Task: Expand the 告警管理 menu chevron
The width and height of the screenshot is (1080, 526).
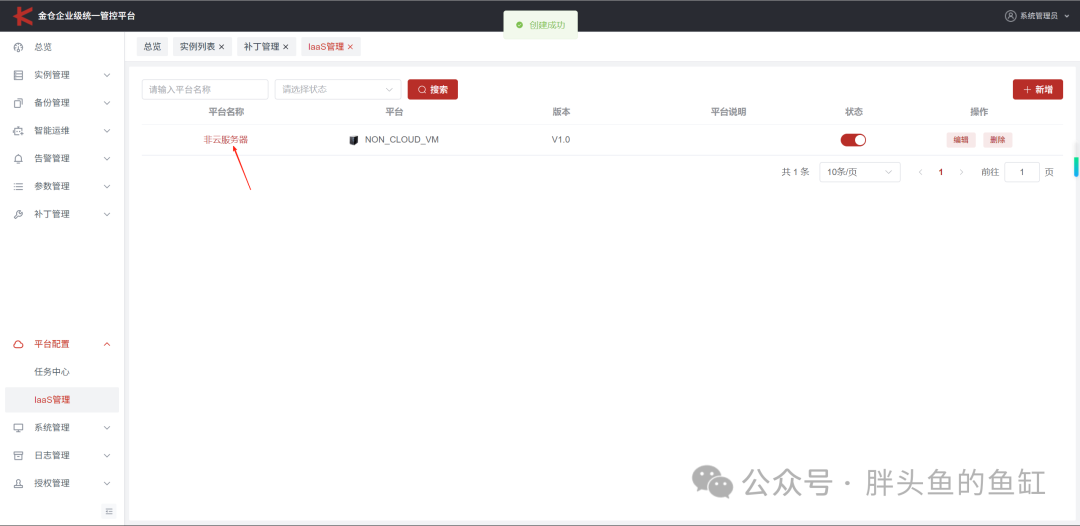Action: pyautogui.click(x=107, y=158)
